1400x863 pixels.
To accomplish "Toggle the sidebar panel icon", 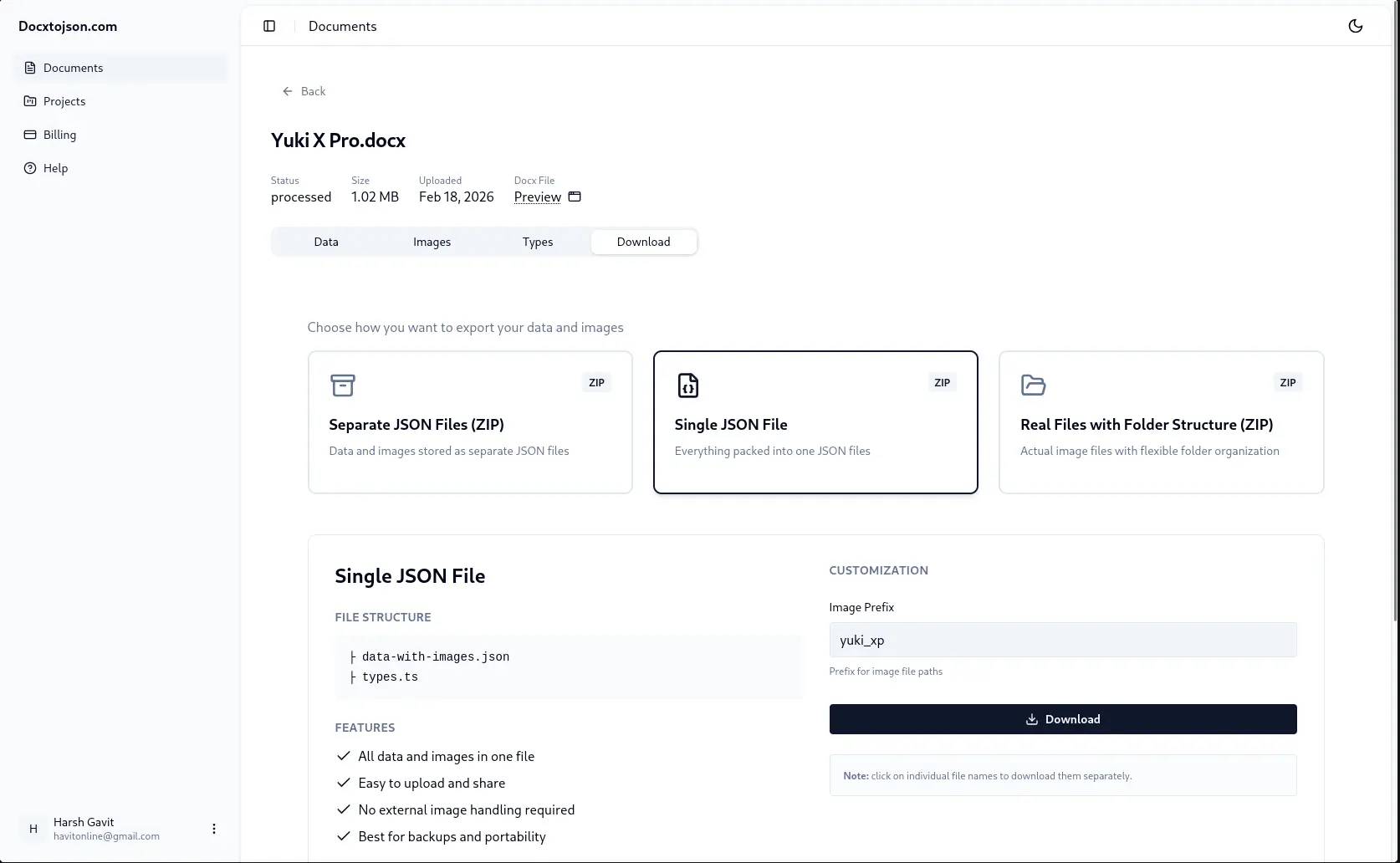I will (x=269, y=26).
